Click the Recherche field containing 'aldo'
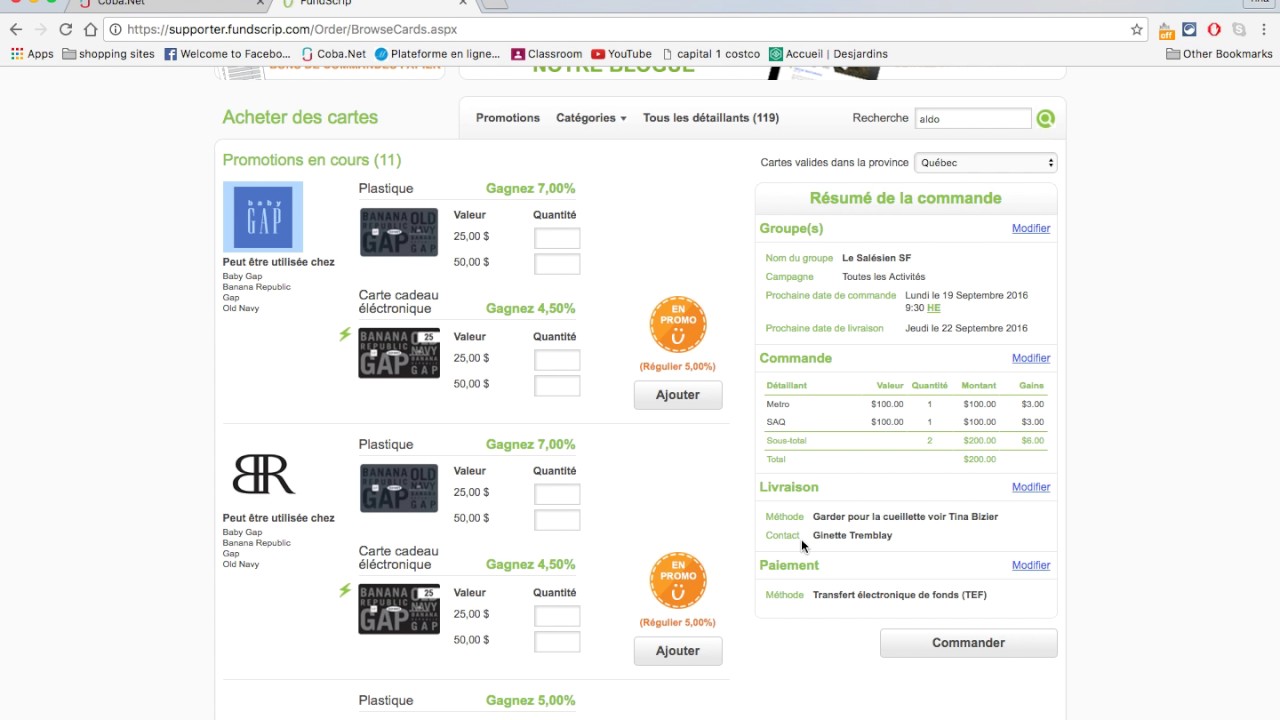1280x720 pixels. (973, 119)
